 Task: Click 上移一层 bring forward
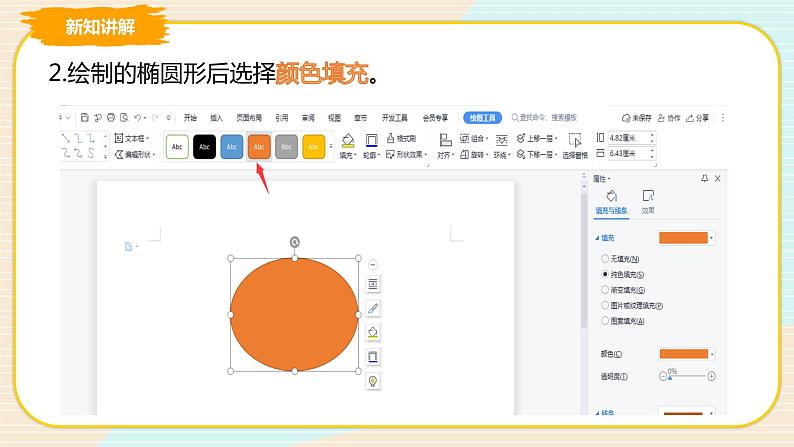tap(537, 138)
